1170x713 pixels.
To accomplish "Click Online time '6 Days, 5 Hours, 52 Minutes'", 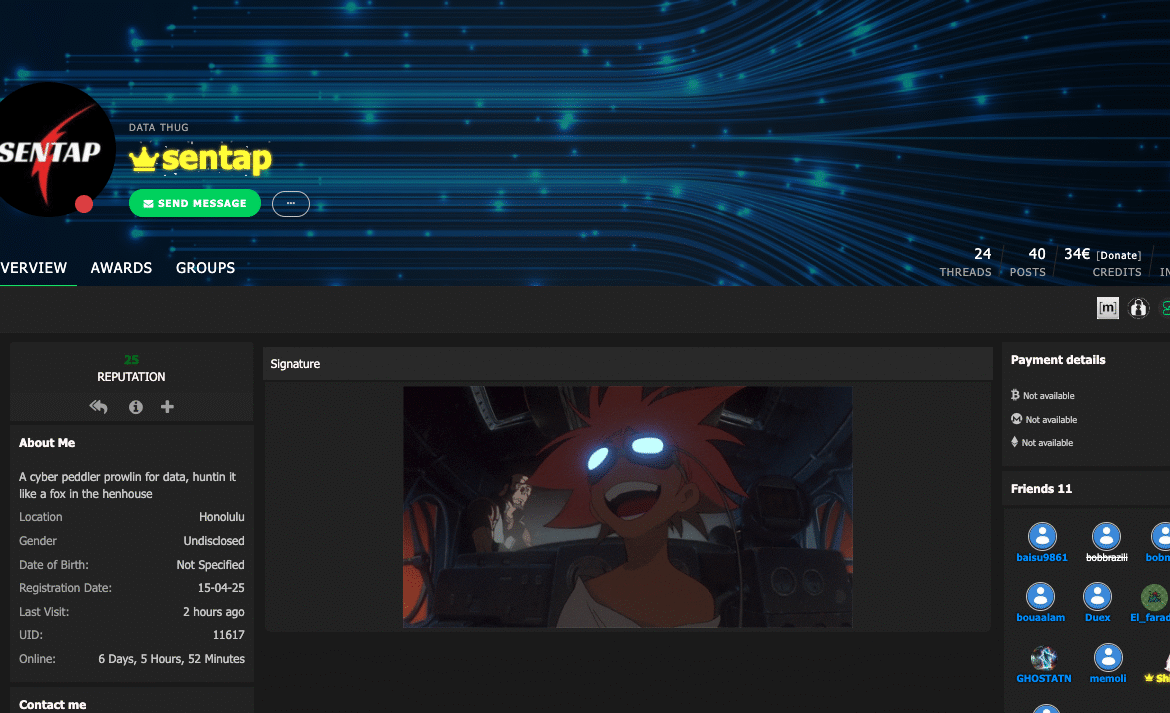I will (172, 659).
